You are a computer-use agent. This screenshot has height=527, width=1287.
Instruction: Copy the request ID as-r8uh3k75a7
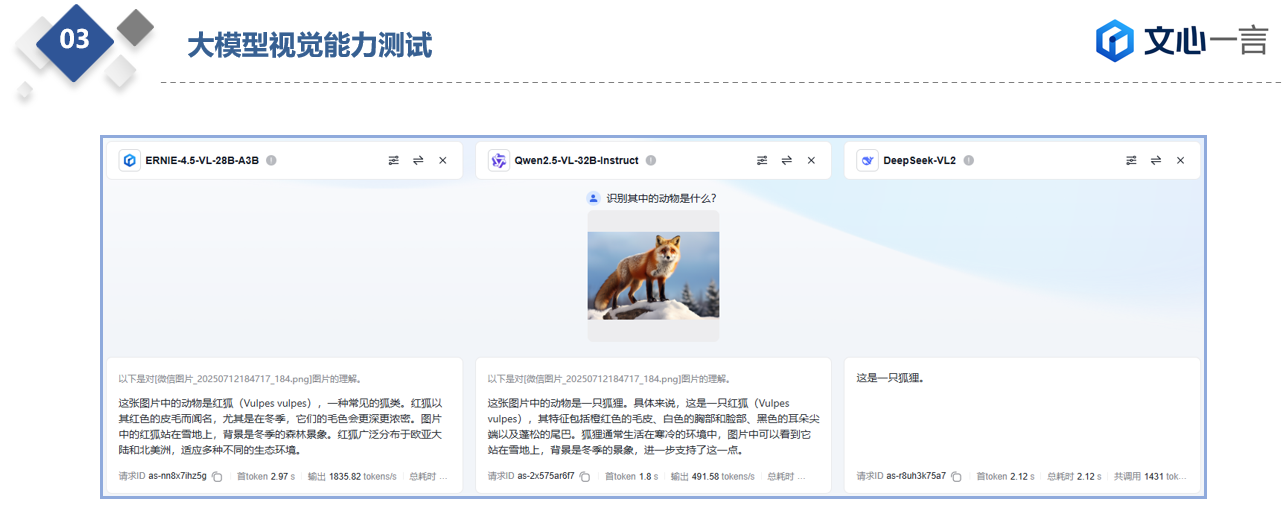pyautogui.click(x=956, y=477)
